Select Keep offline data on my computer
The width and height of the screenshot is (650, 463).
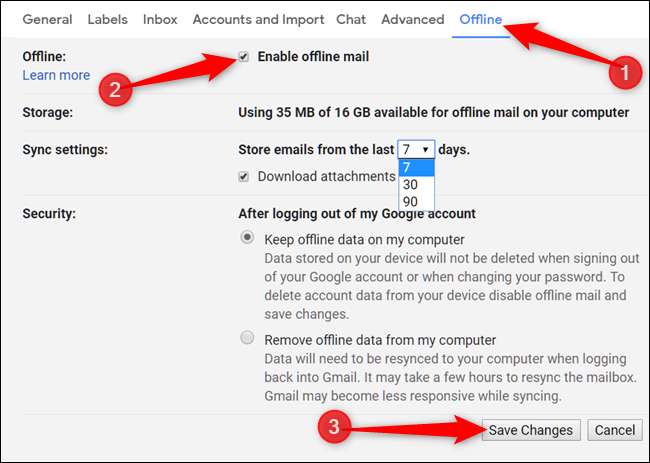[x=247, y=238]
